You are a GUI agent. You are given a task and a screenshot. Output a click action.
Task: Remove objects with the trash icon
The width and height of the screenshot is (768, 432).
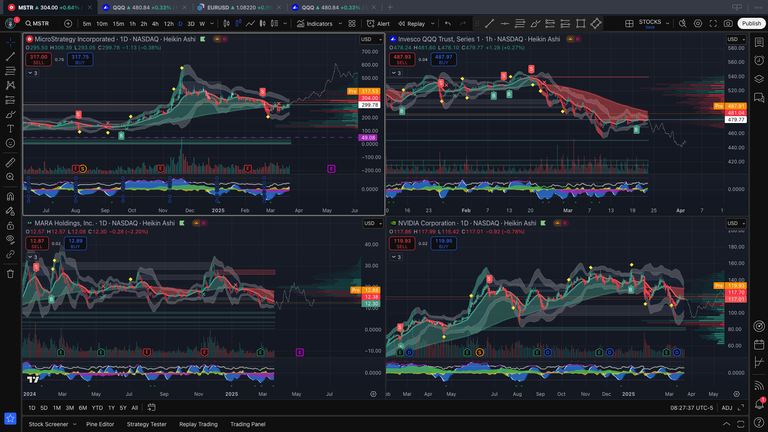click(x=10, y=274)
